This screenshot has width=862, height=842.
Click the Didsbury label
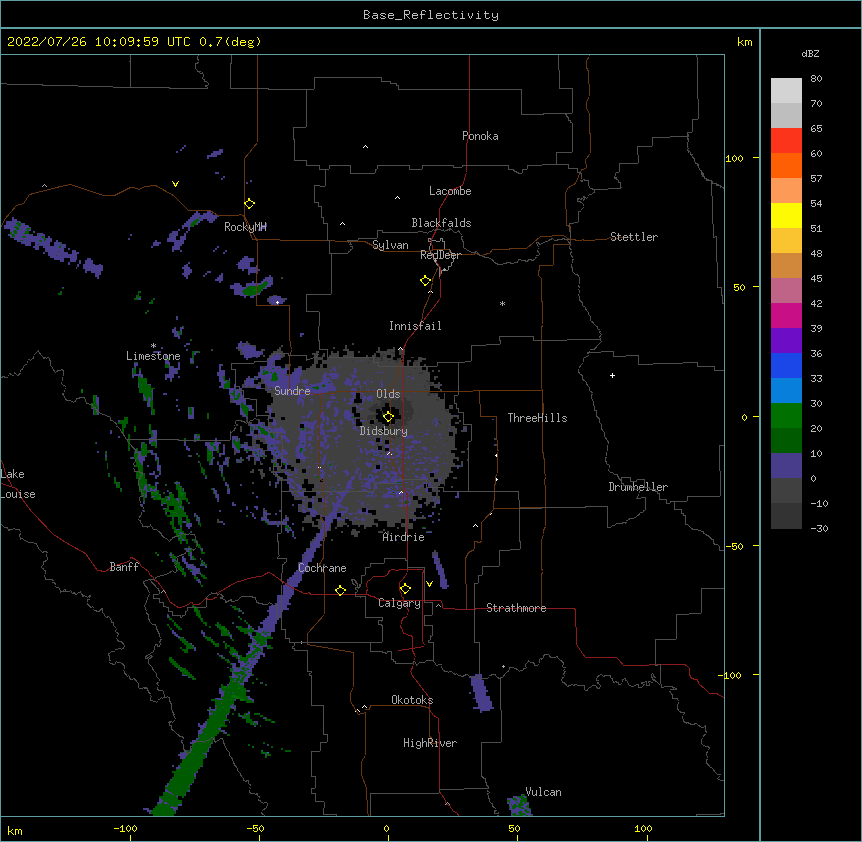[384, 431]
